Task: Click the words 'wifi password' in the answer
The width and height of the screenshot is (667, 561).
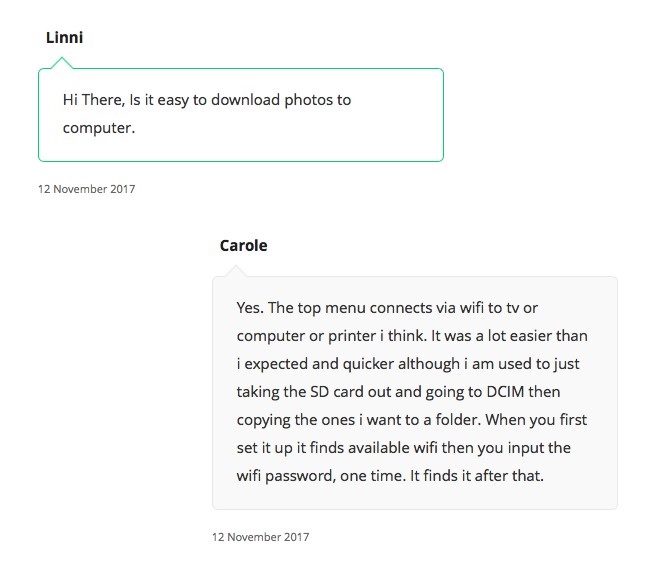Action: tap(286, 476)
